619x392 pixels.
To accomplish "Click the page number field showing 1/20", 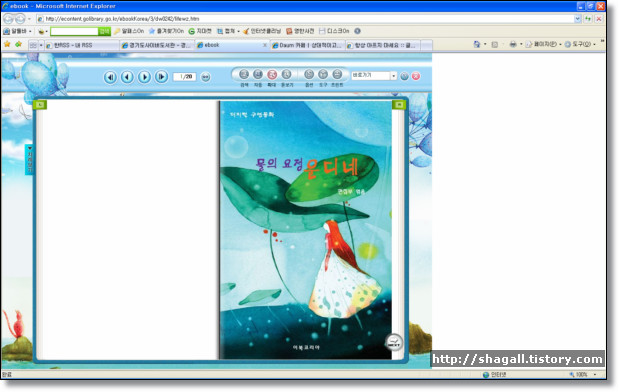I will (185, 77).
